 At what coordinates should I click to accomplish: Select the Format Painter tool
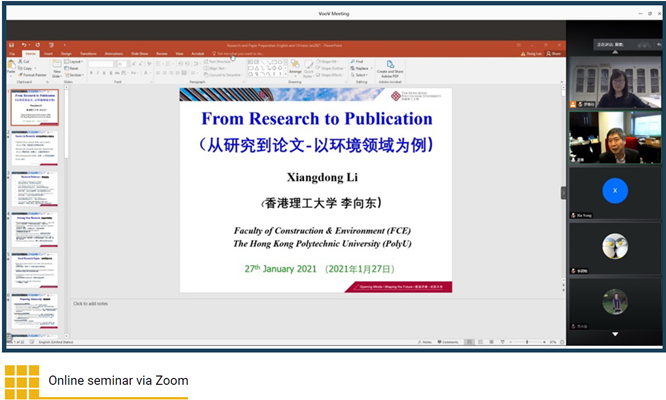[x=32, y=74]
